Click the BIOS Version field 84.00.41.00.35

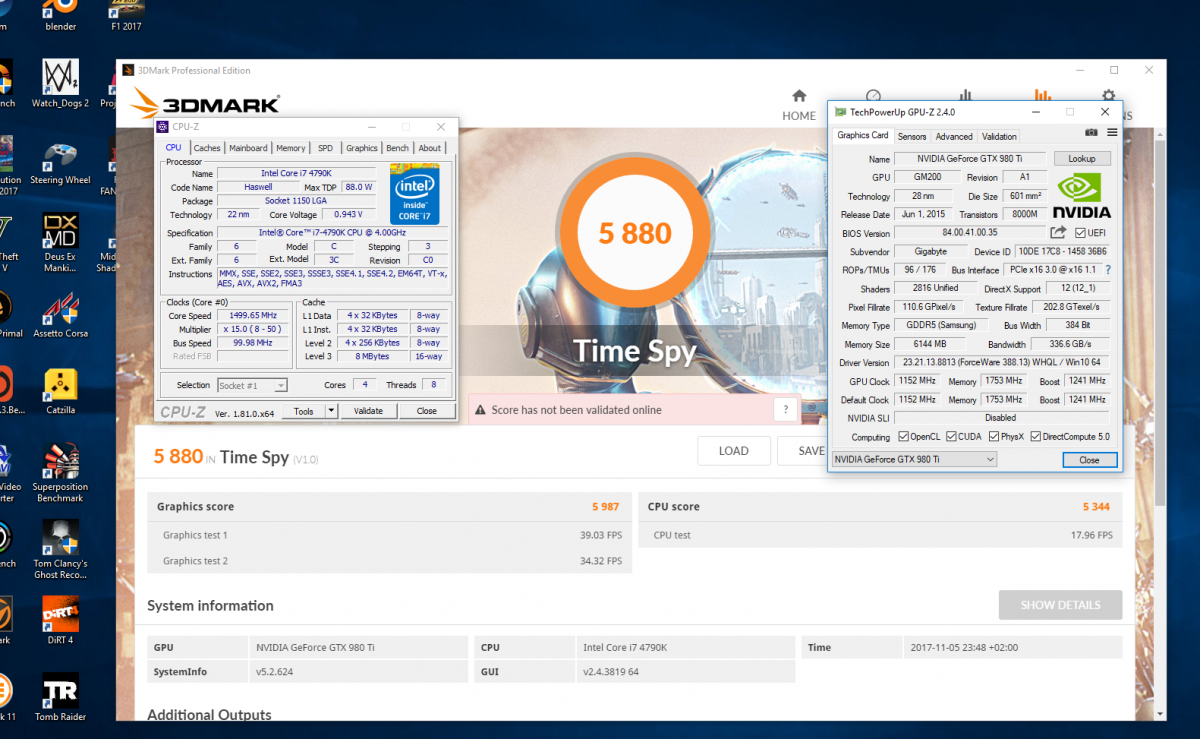[970, 233]
